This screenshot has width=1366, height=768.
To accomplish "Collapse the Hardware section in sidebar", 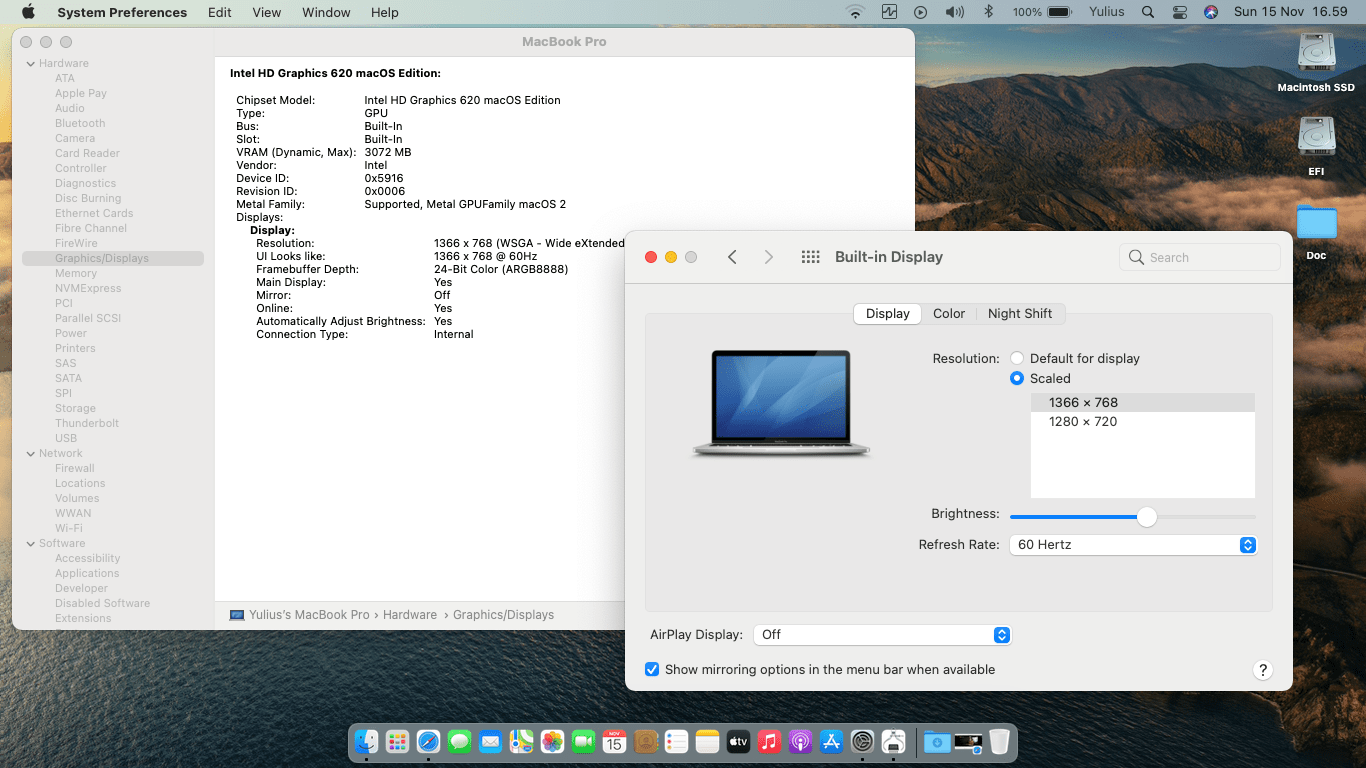I will point(30,63).
